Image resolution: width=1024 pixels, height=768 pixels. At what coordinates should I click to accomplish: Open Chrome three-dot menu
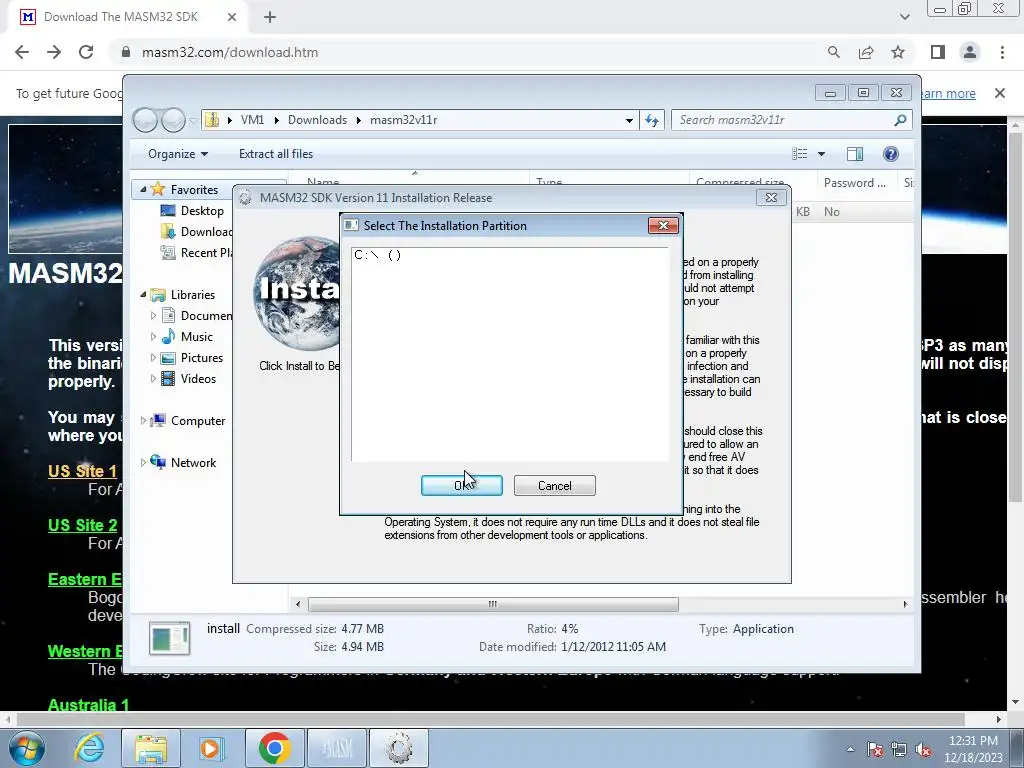pyautogui.click(x=1002, y=52)
